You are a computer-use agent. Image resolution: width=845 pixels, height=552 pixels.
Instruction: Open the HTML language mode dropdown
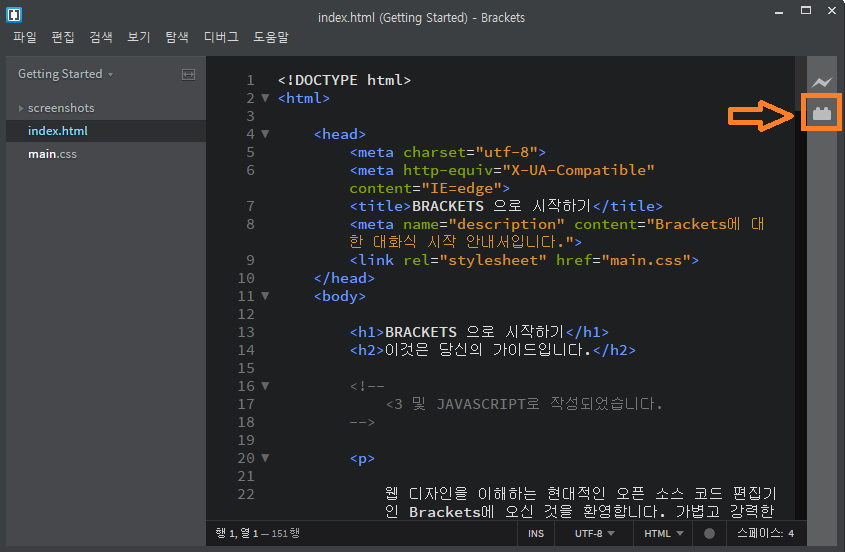coord(663,533)
